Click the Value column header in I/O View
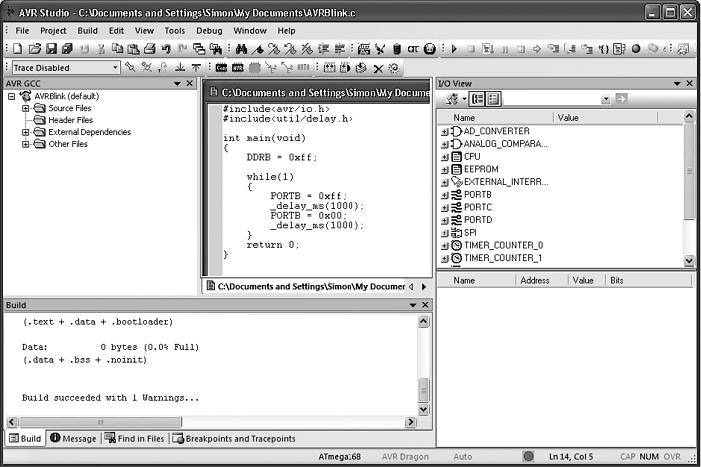The image size is (701, 467). (568, 117)
